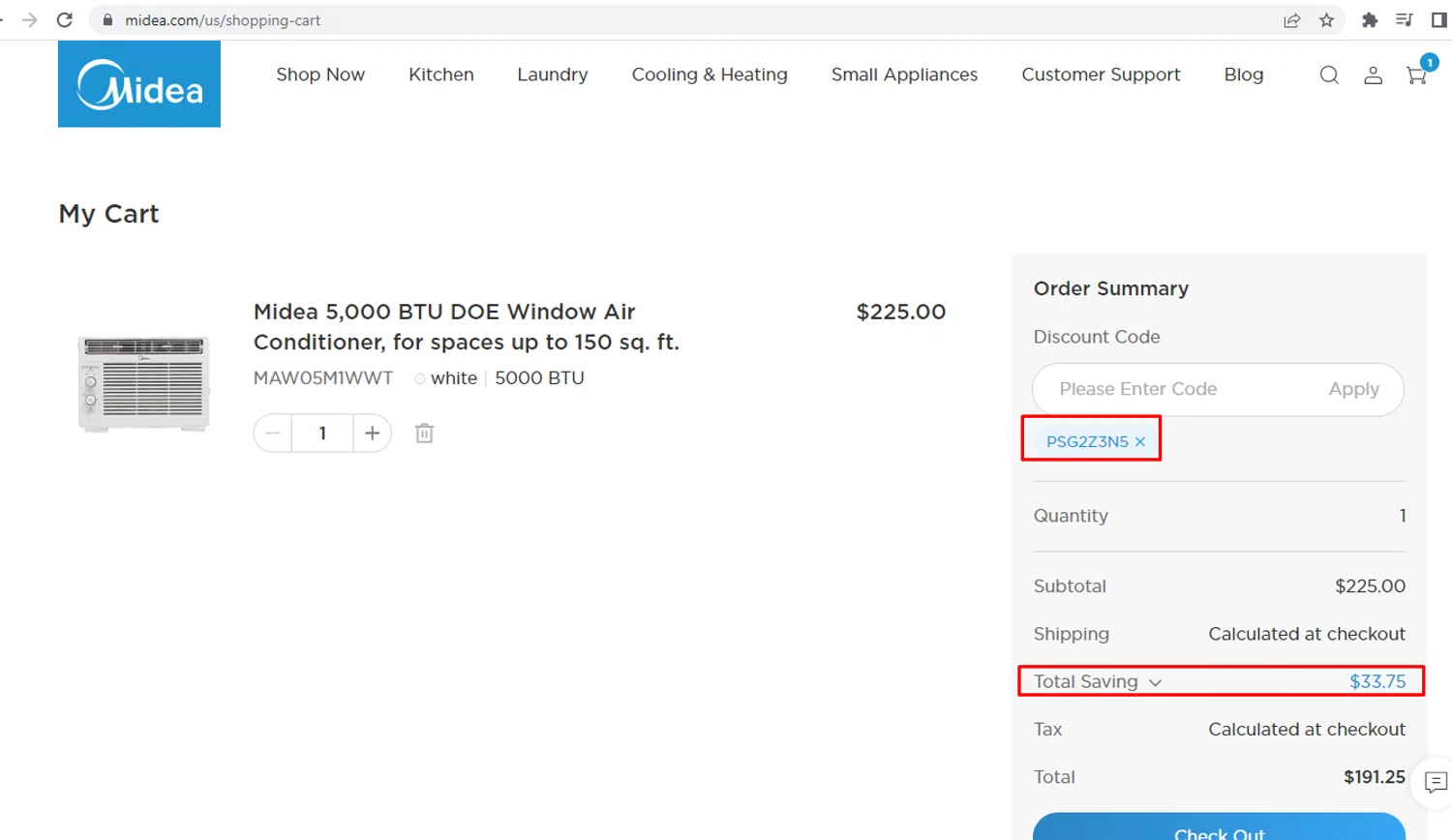This screenshot has height=840, width=1452.
Task: Toggle the browser side panel
Action: click(1438, 19)
